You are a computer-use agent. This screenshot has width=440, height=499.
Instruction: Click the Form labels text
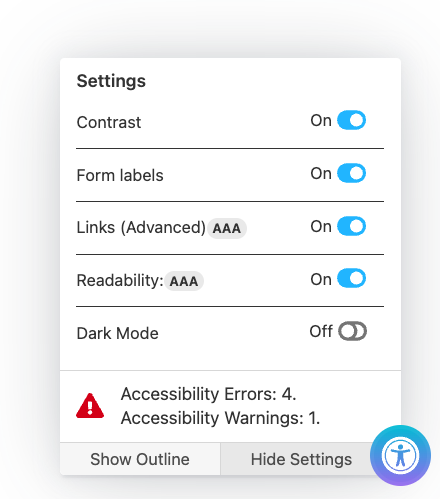coord(120,175)
